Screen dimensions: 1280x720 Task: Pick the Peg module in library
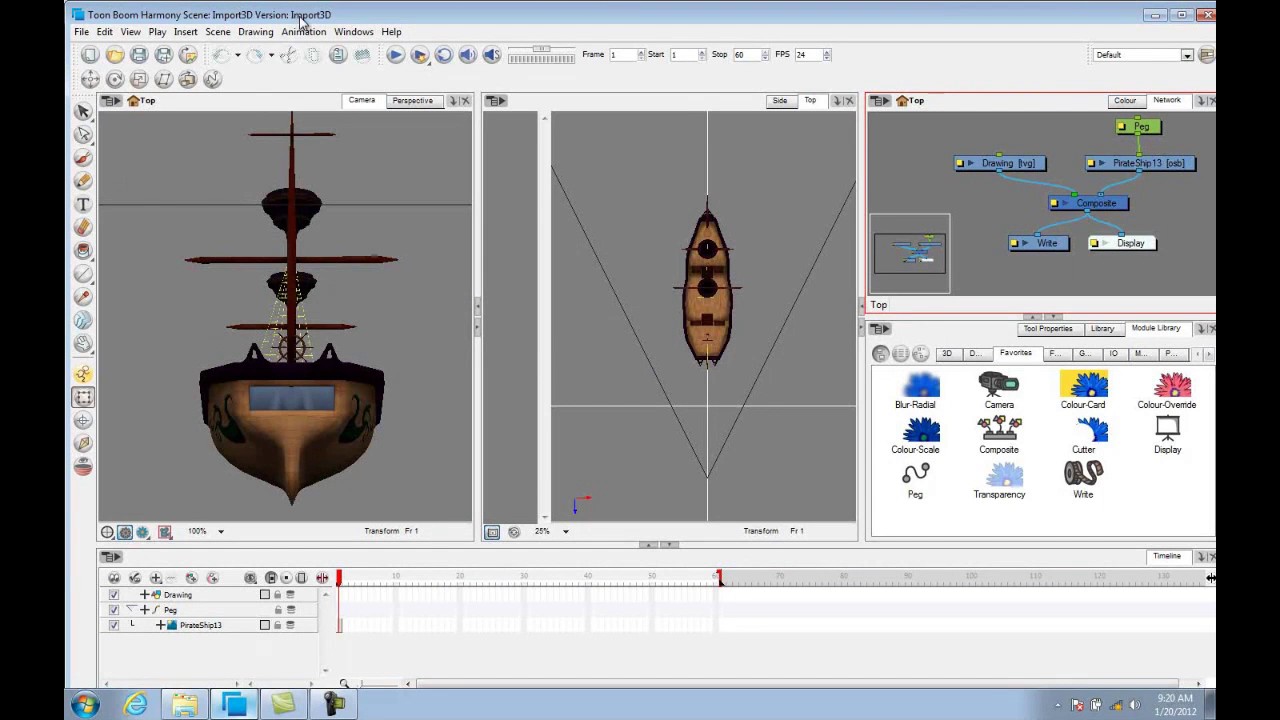click(915, 481)
